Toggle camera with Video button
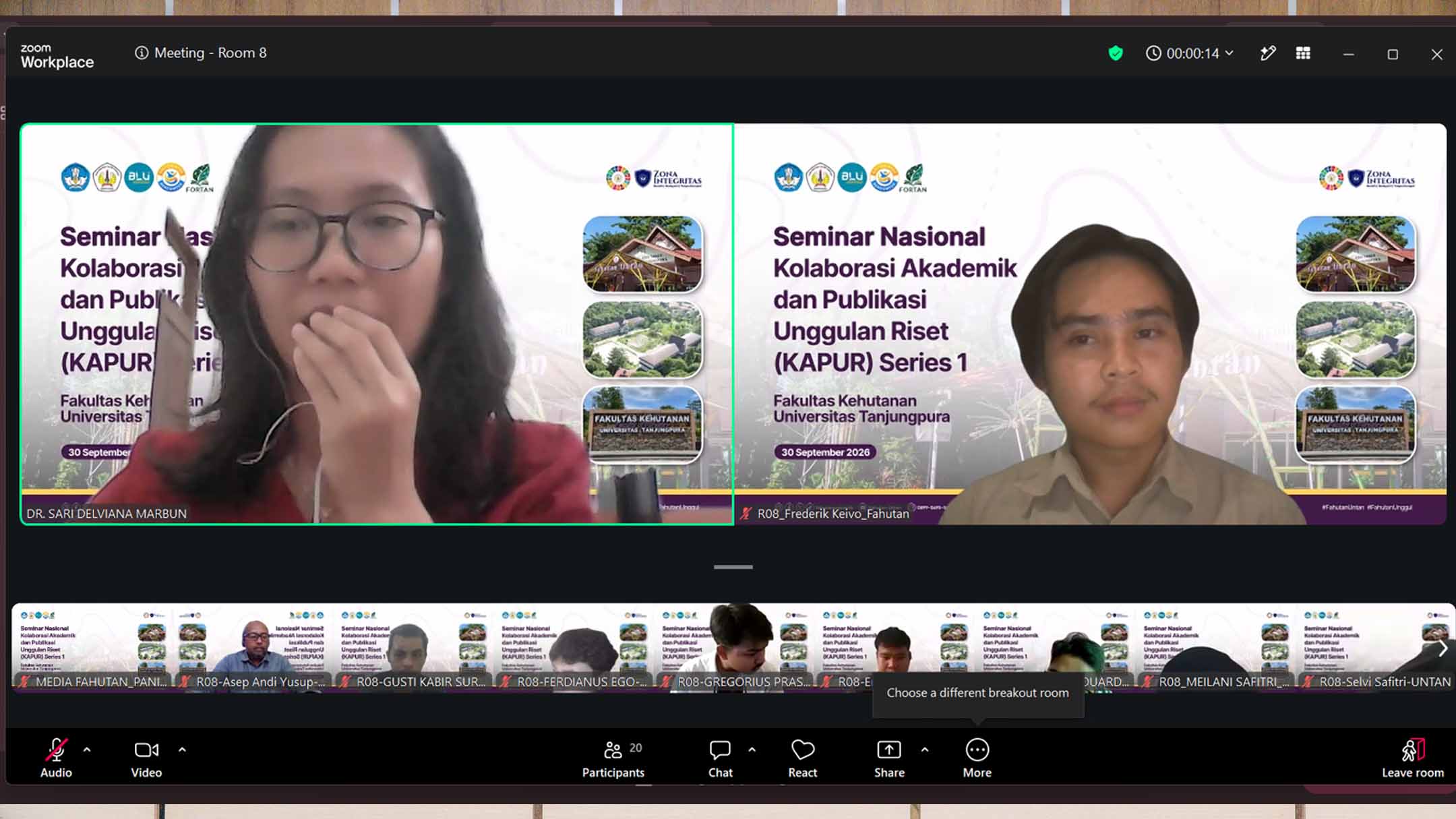Screen dimensions: 1456x819 click(146, 758)
